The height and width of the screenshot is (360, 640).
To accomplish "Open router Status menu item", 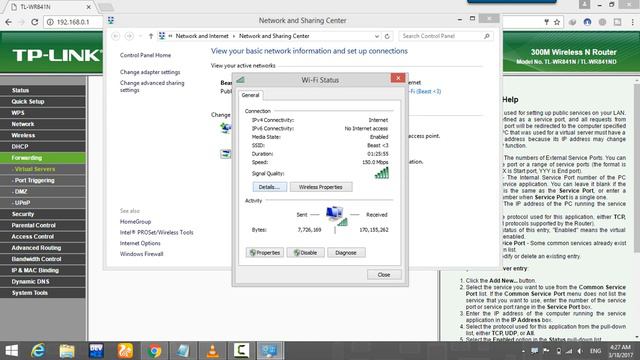I will pyautogui.click(x=43, y=90).
